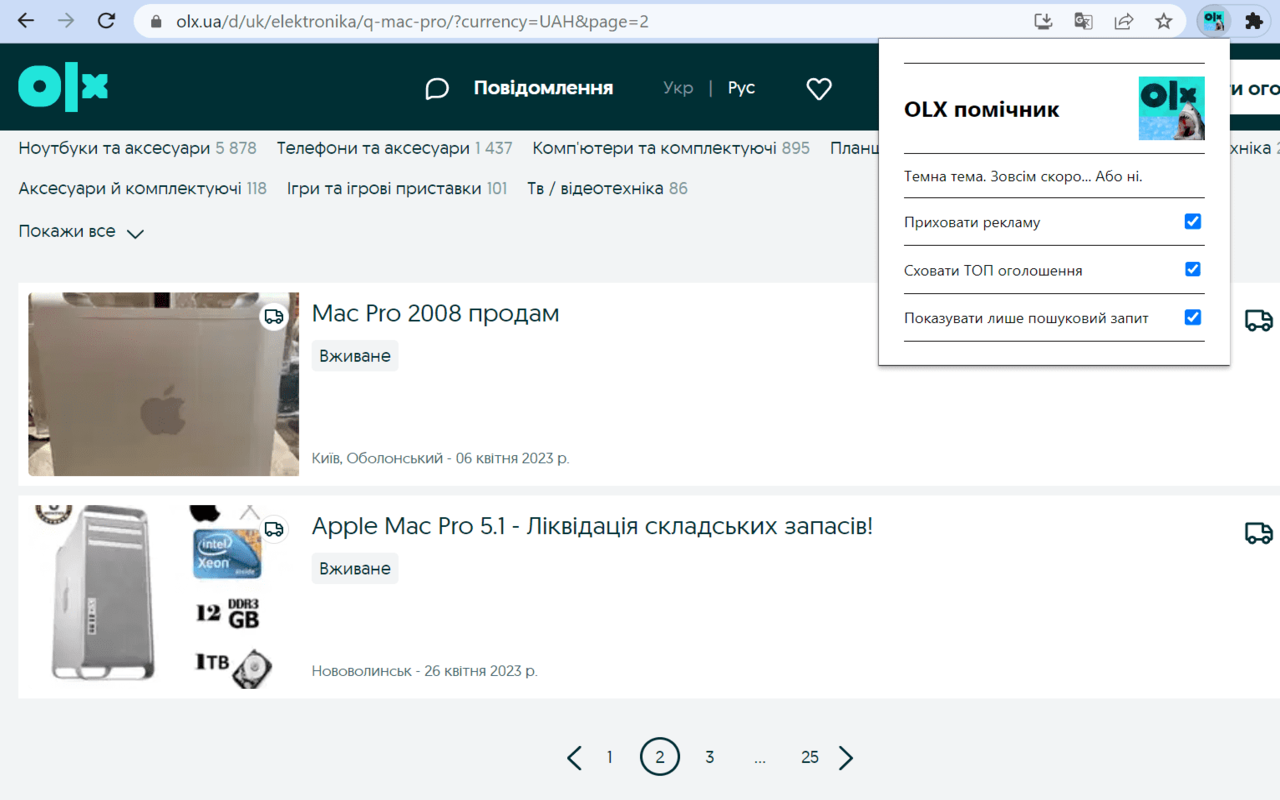Click 'Київ, Оболонський - 06 квітня 2023 р.' text
Screen dimensions: 1280x800
441,458
